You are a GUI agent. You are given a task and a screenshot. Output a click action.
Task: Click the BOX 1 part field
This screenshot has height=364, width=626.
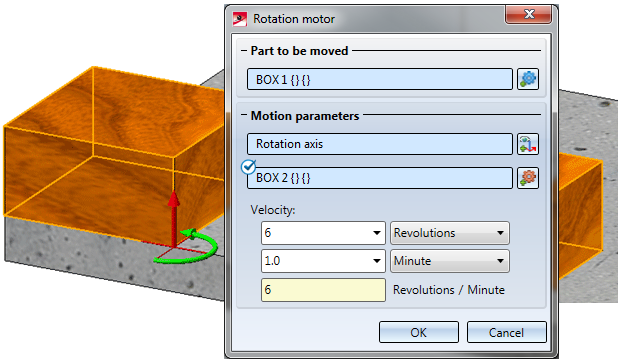pos(380,79)
